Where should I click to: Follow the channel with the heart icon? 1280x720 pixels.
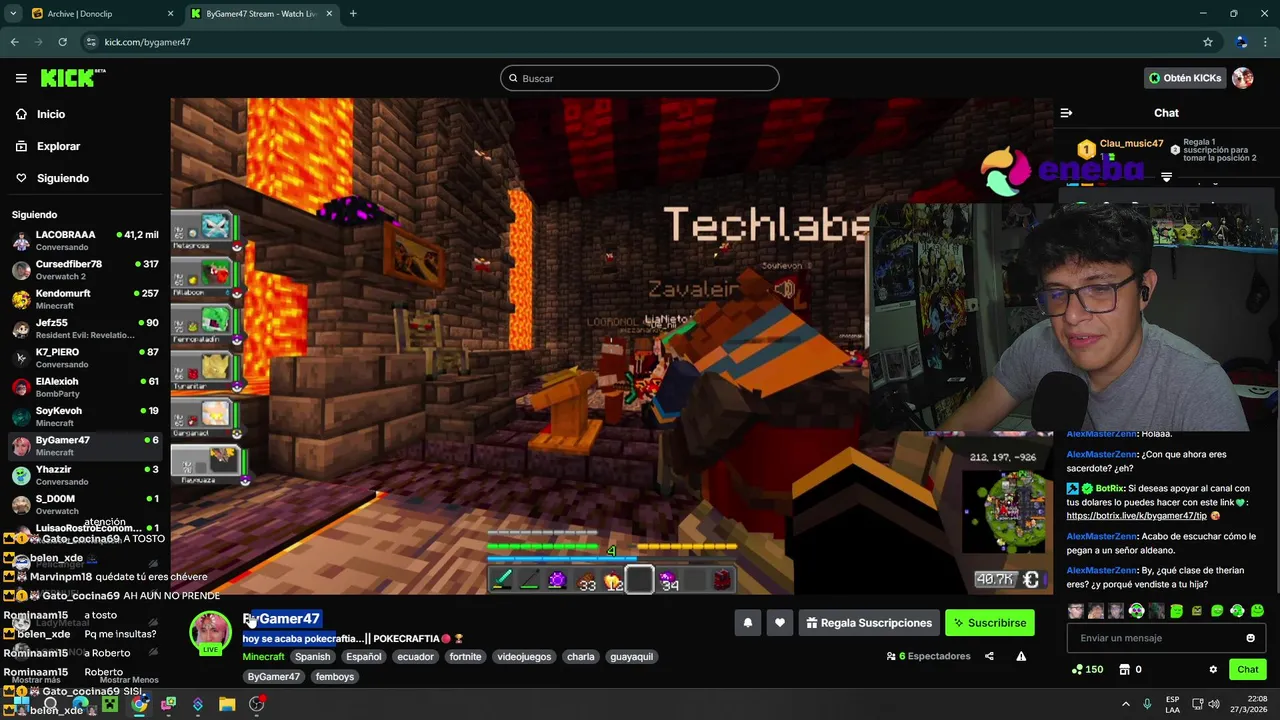(780, 623)
